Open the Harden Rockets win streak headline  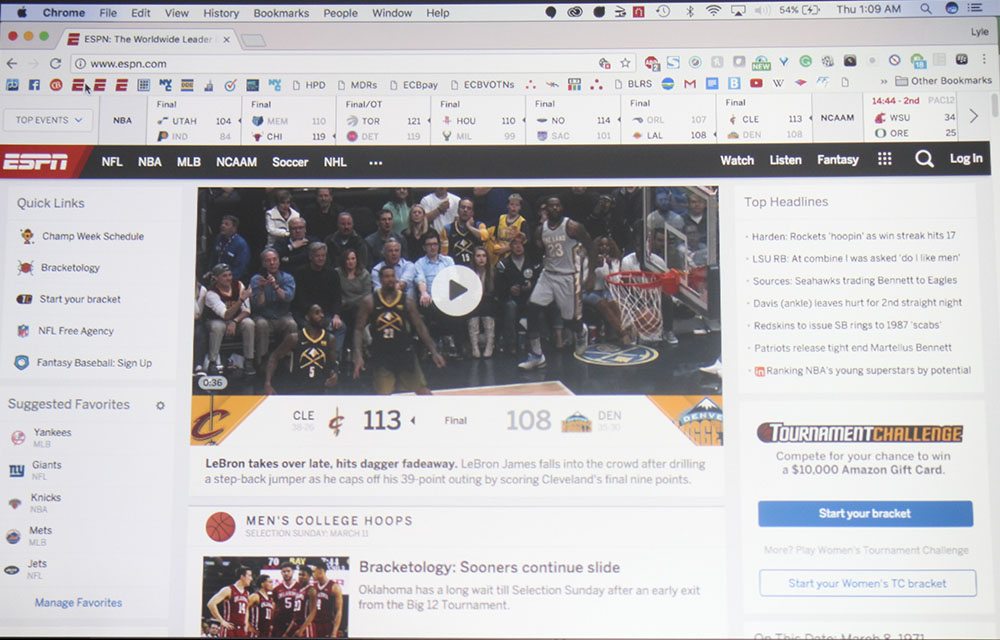853,236
